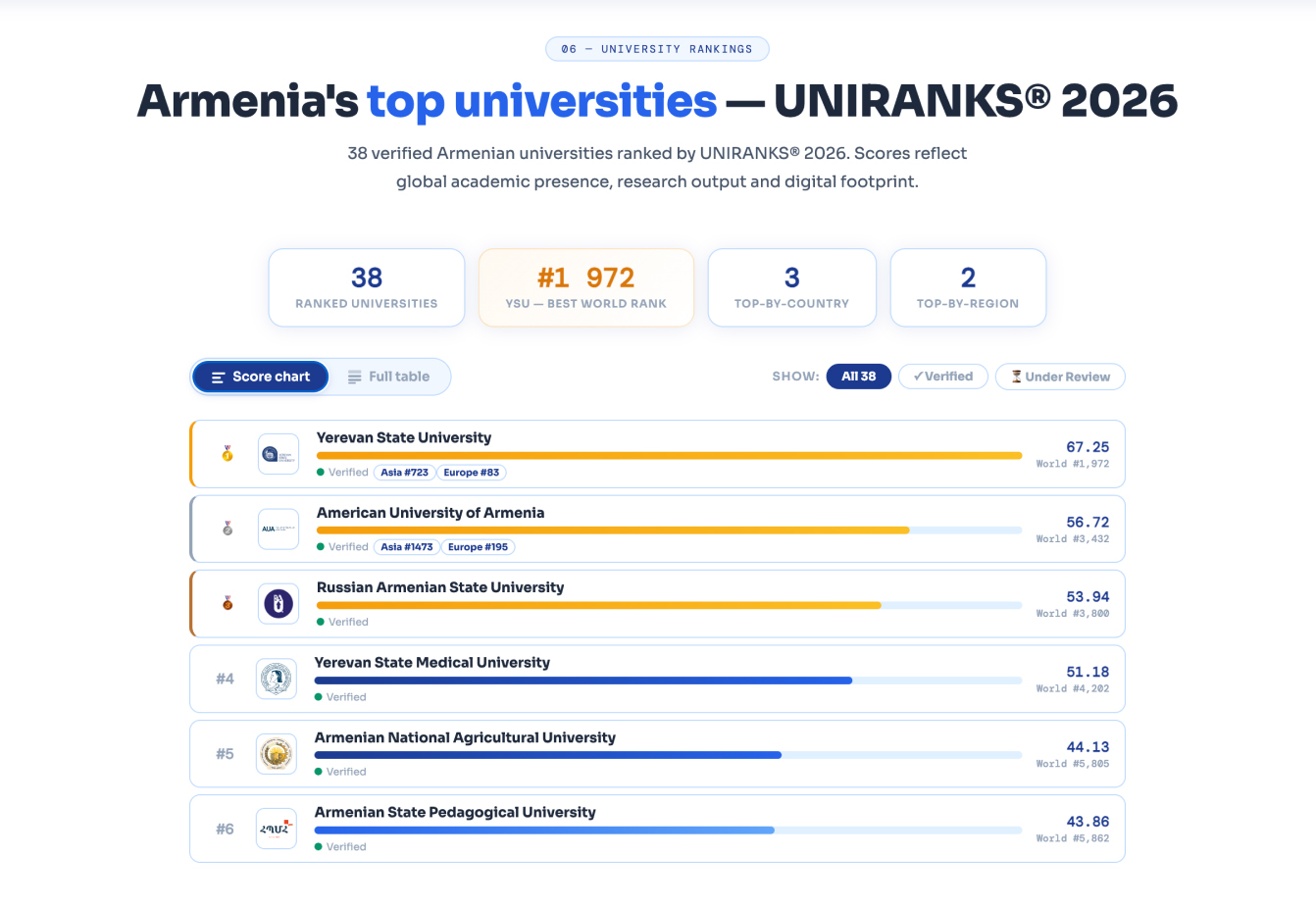This screenshot has height=908, width=1316.
Task: Click Yerevan State Medical University logo
Action: (277, 679)
